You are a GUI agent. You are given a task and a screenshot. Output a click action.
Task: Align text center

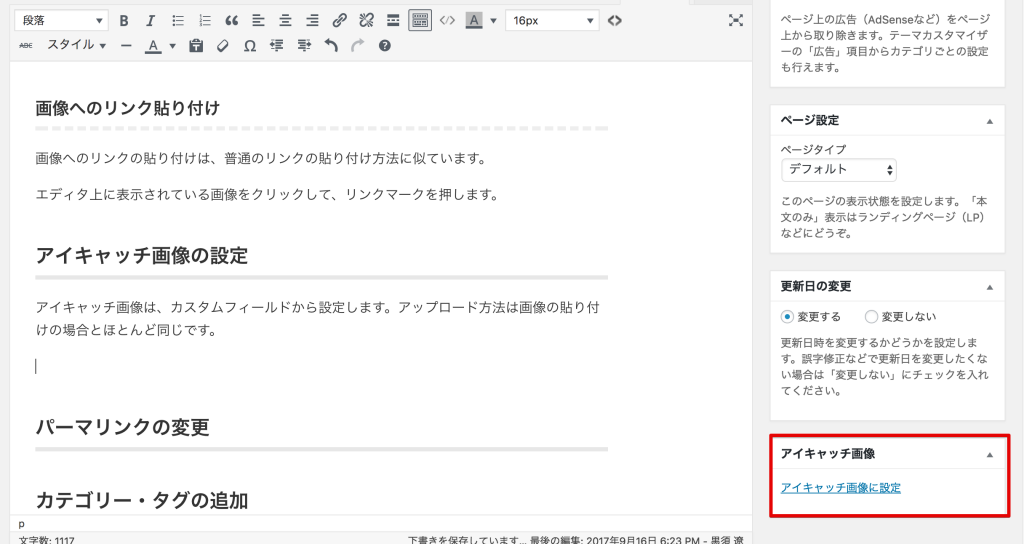tap(285, 21)
